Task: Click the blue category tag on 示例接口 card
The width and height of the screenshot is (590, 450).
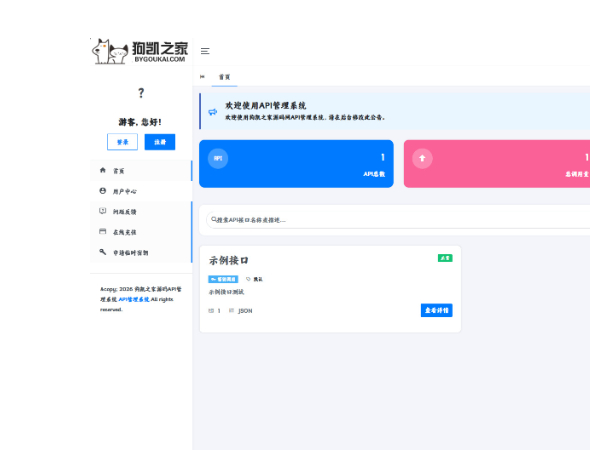Action: (223, 279)
